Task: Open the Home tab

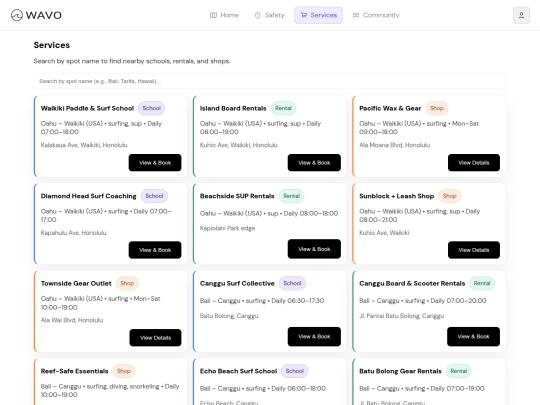Action: pos(225,15)
